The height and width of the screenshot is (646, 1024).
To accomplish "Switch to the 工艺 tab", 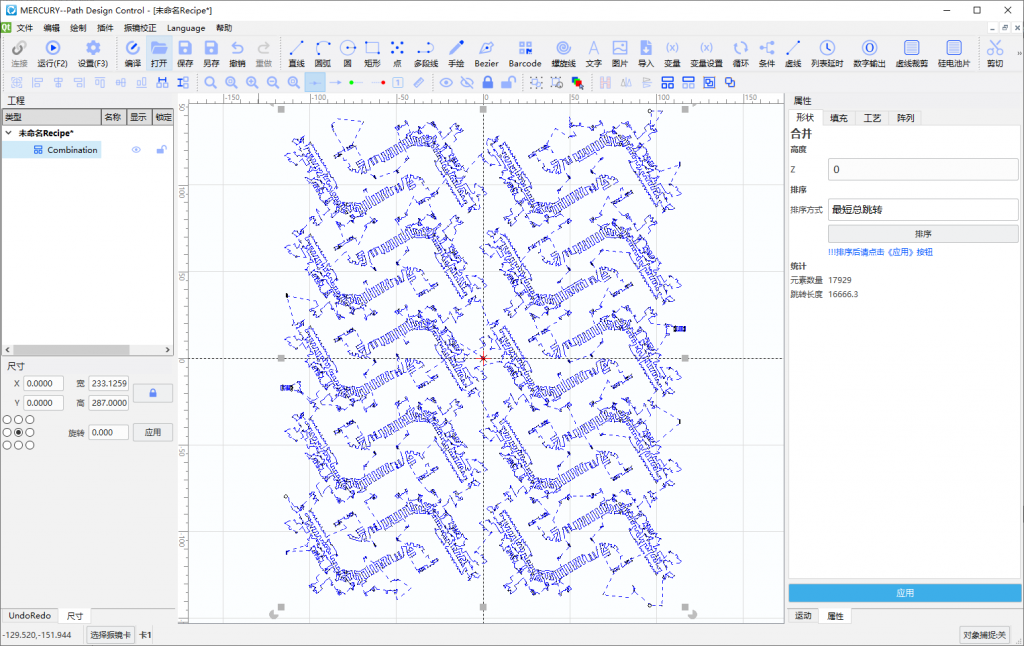I will (872, 118).
